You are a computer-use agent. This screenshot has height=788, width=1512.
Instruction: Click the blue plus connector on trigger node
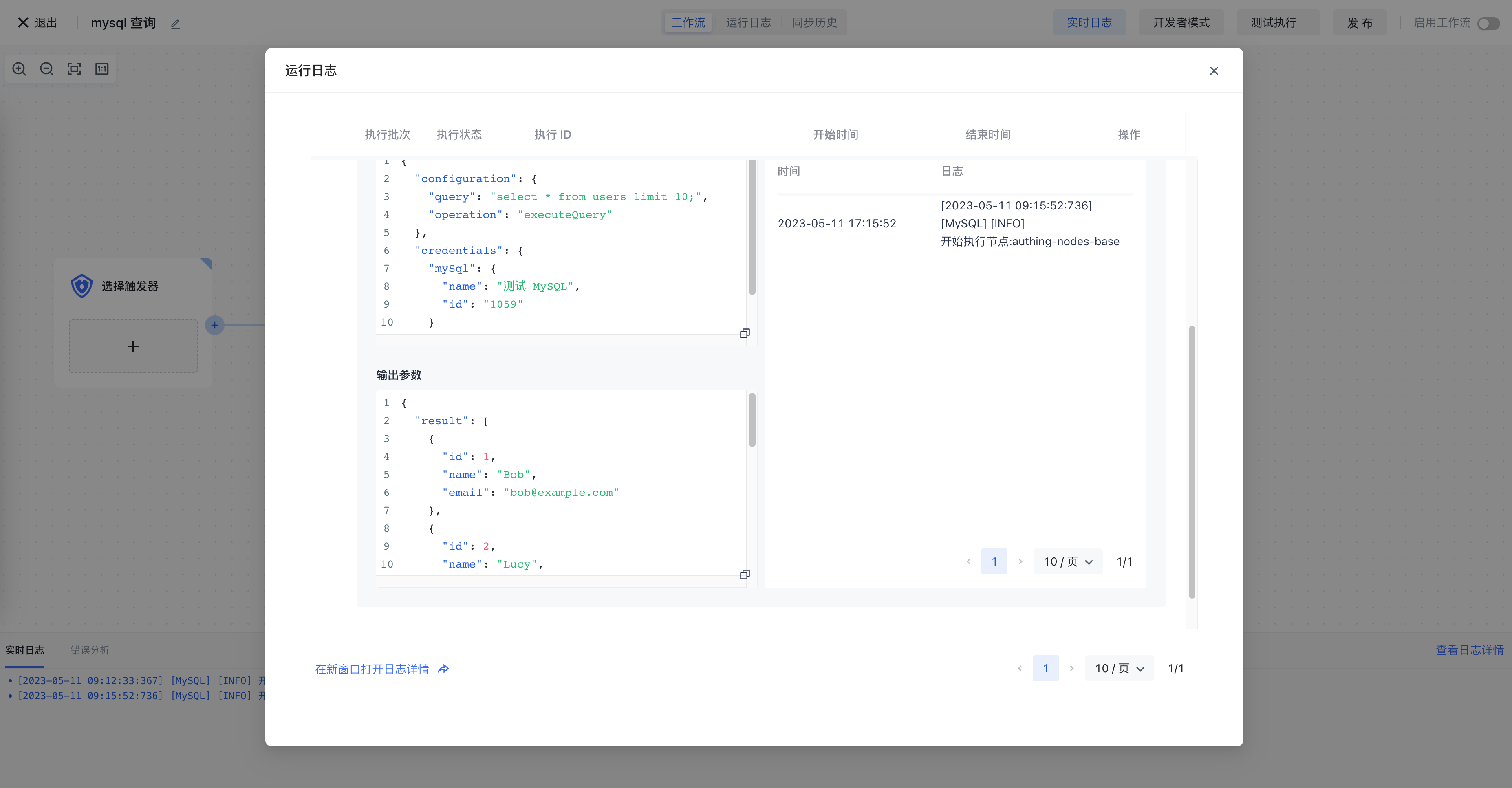(x=215, y=325)
